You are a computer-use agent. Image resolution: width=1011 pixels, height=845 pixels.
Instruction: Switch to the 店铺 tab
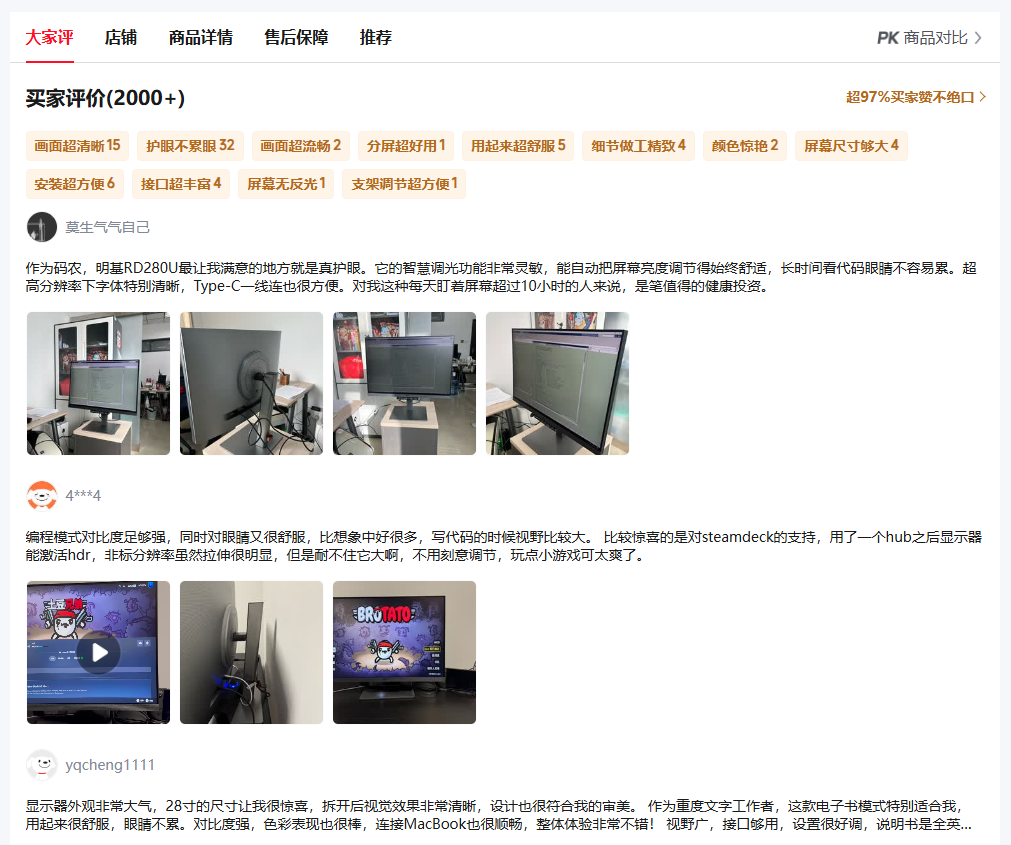[121, 37]
